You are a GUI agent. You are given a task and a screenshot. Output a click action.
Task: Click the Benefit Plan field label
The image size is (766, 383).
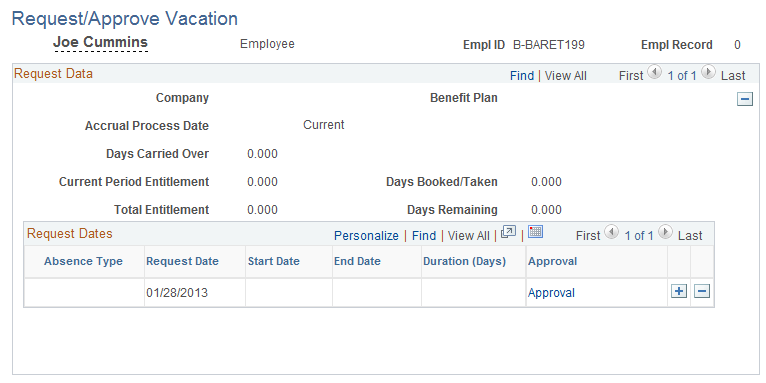tap(464, 98)
